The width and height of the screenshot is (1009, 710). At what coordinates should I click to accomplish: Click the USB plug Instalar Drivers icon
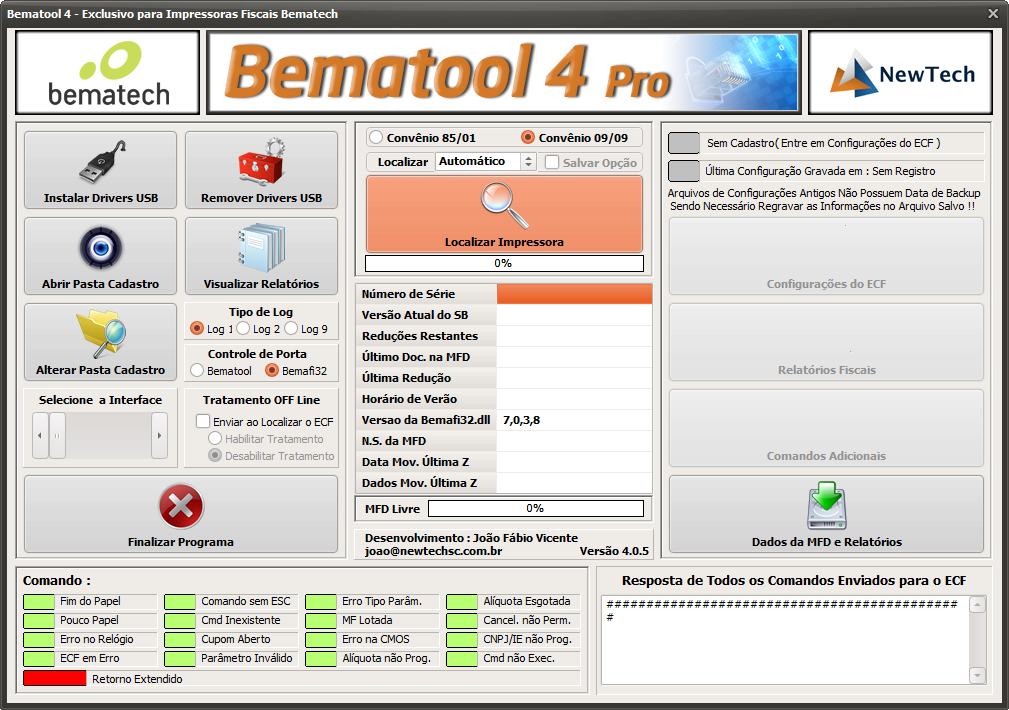tap(100, 163)
